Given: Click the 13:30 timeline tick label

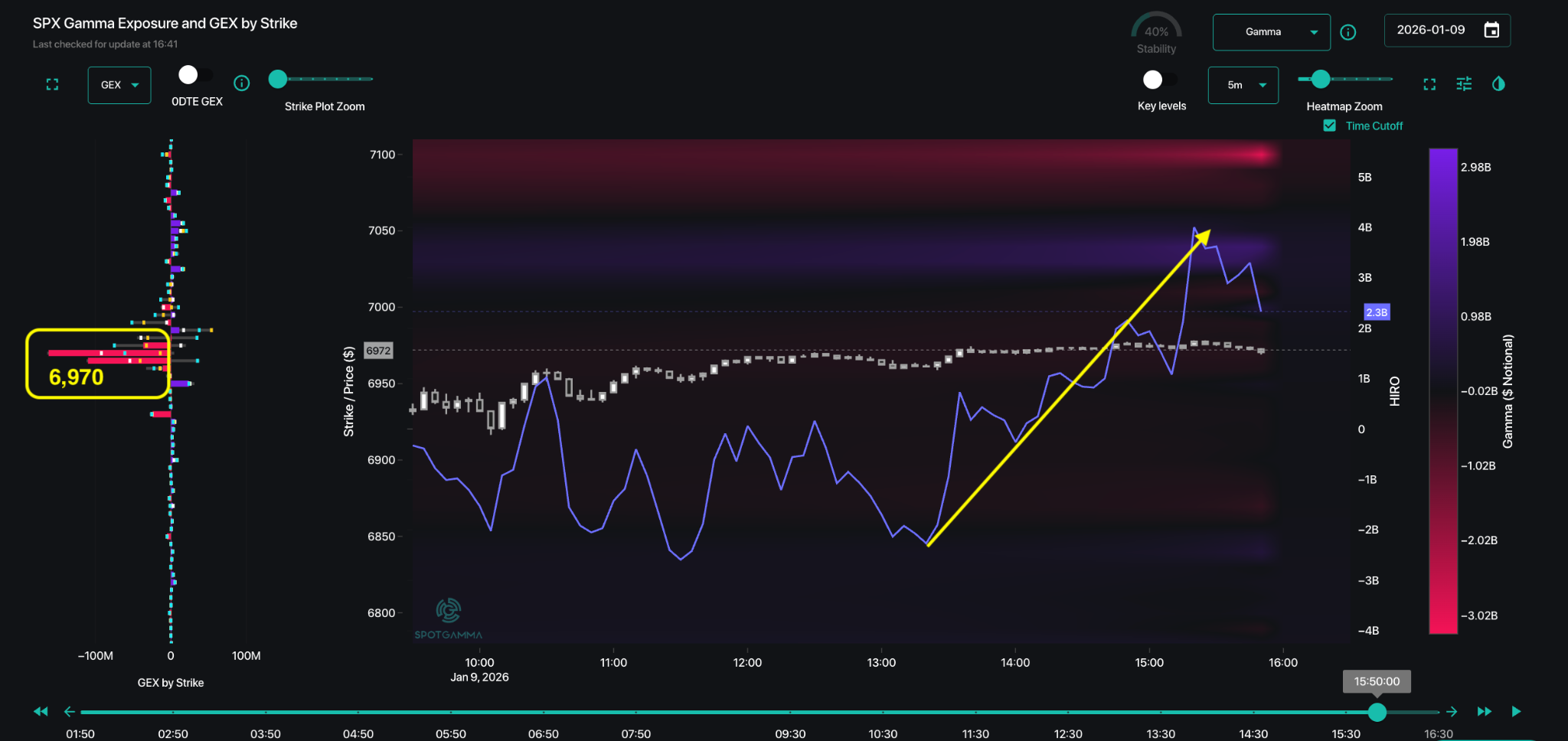Looking at the screenshot, I should point(1161,733).
